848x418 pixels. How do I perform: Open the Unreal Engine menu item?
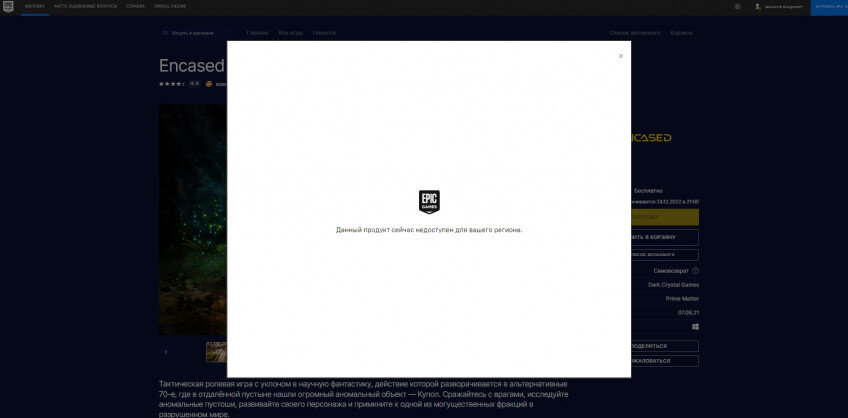coord(170,6)
